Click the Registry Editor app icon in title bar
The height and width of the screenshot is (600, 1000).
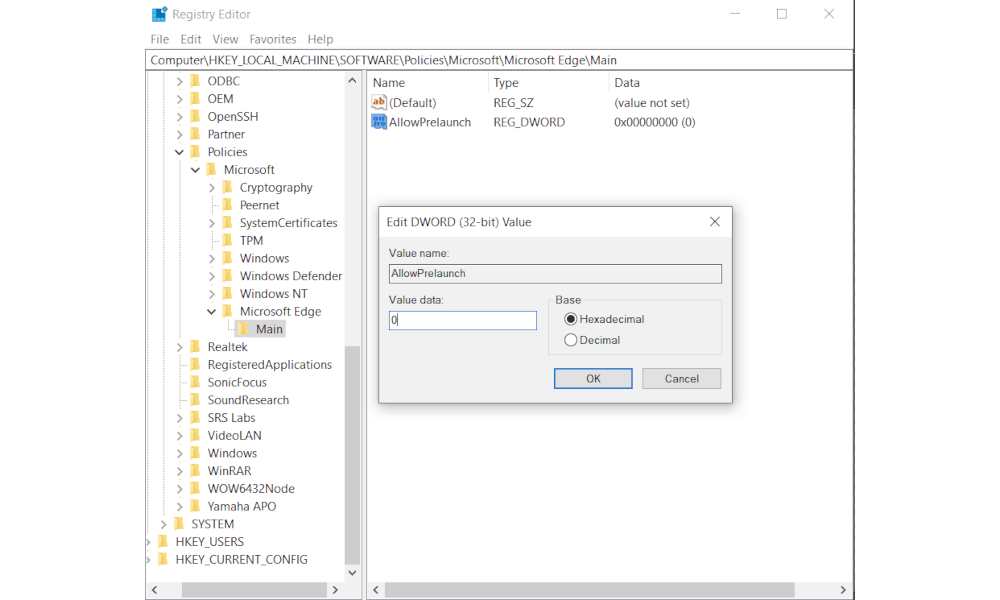(159, 14)
